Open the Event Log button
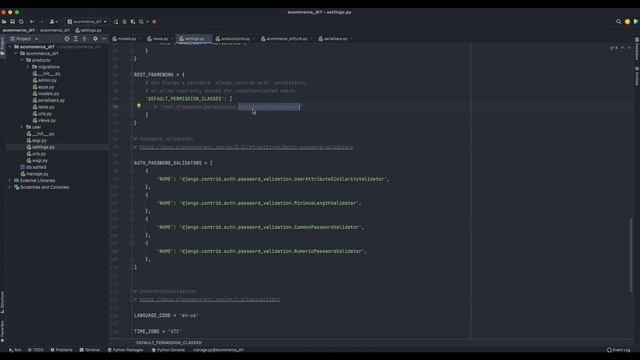Viewport: 640px width, 360px height. coord(619,350)
